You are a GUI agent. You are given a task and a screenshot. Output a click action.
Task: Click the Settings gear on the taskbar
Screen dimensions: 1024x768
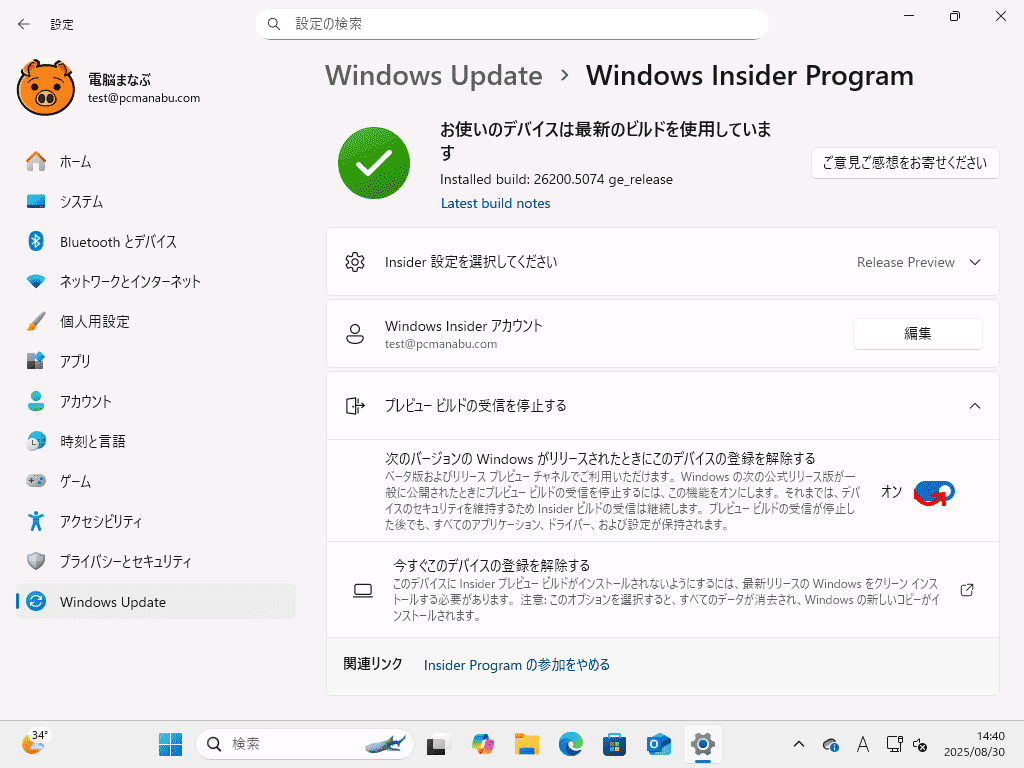(703, 744)
